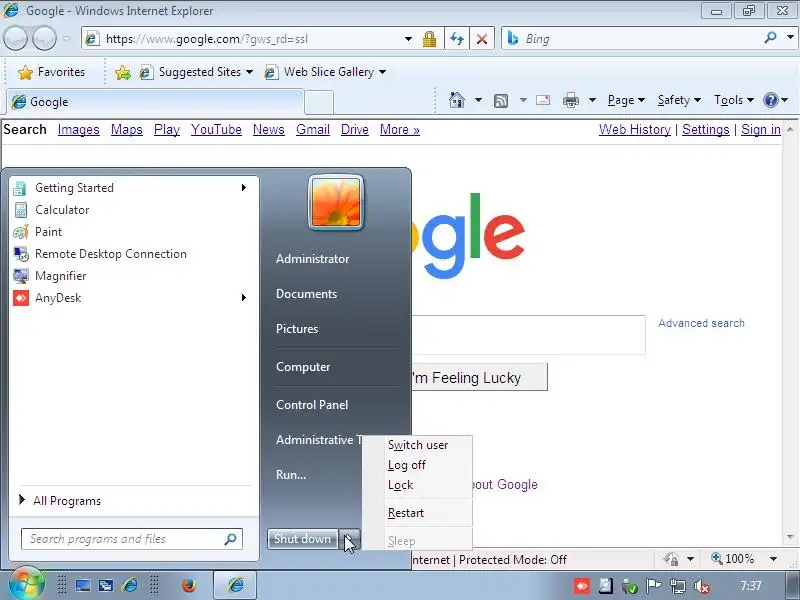The width and height of the screenshot is (800, 600).
Task: Launch Firefox from the taskbar
Action: (x=189, y=585)
